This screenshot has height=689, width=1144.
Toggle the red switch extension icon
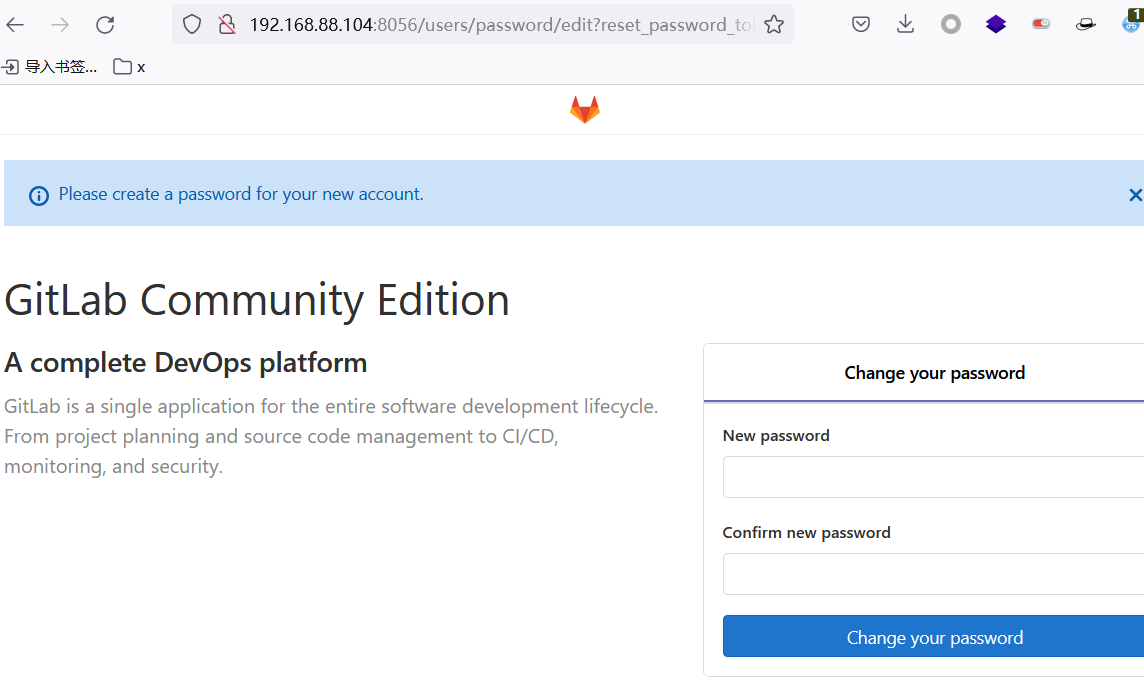(x=1041, y=25)
